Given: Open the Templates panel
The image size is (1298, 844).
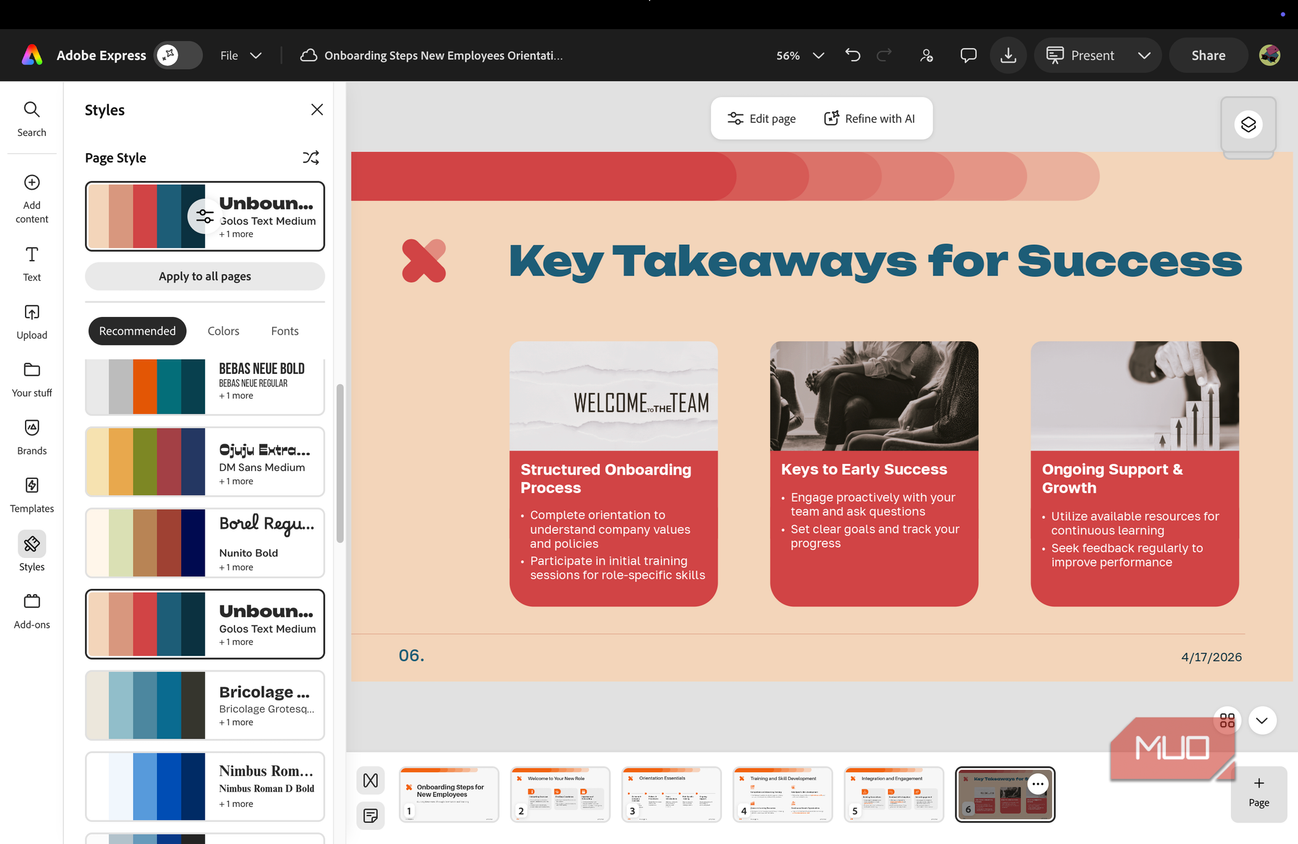Looking at the screenshot, I should pyautogui.click(x=32, y=496).
